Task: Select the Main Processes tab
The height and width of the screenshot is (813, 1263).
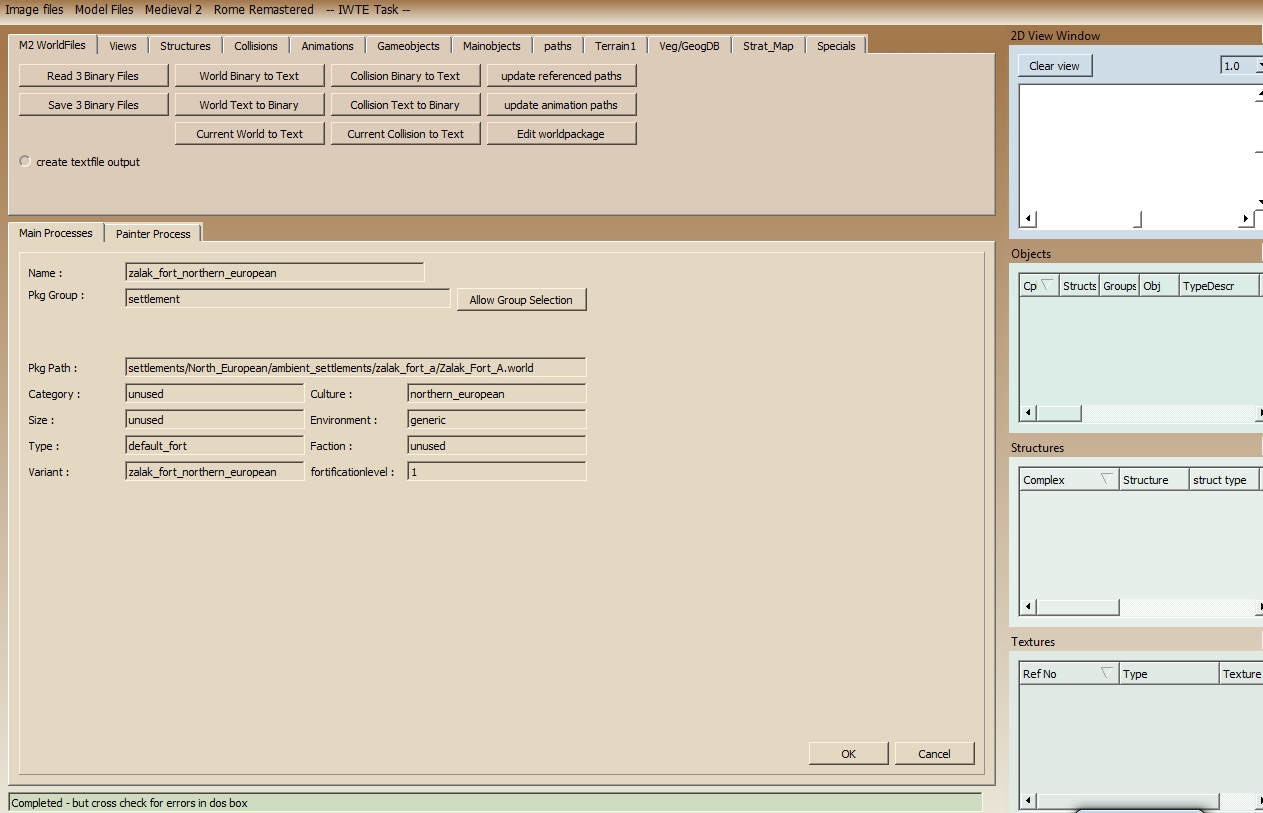Action: pos(56,233)
